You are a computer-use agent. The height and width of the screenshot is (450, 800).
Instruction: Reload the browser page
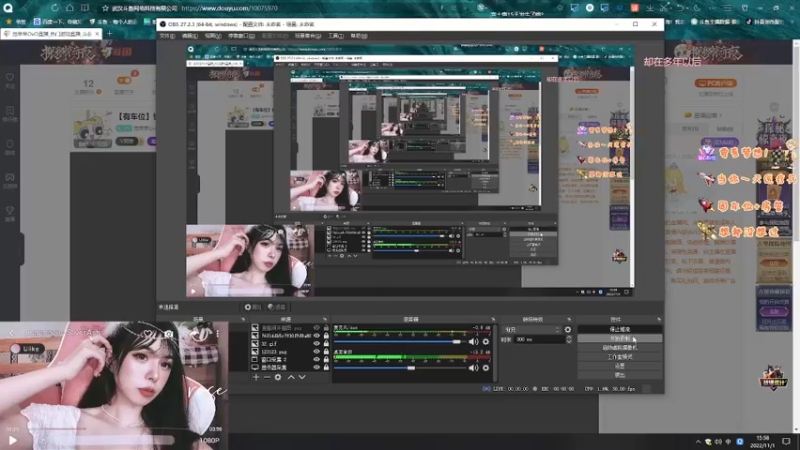[54, 8]
